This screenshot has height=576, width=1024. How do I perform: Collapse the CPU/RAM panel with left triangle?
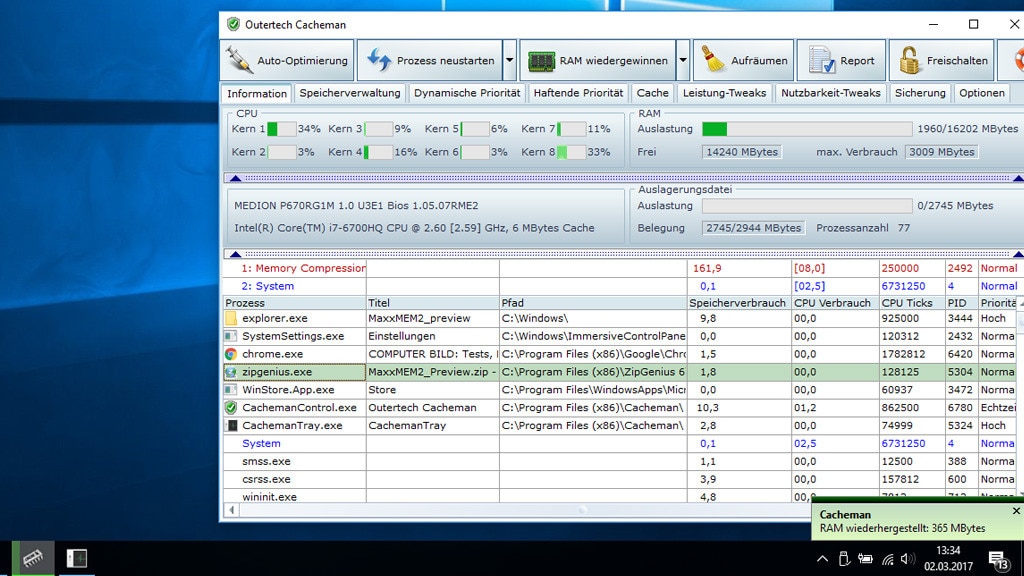pos(236,178)
